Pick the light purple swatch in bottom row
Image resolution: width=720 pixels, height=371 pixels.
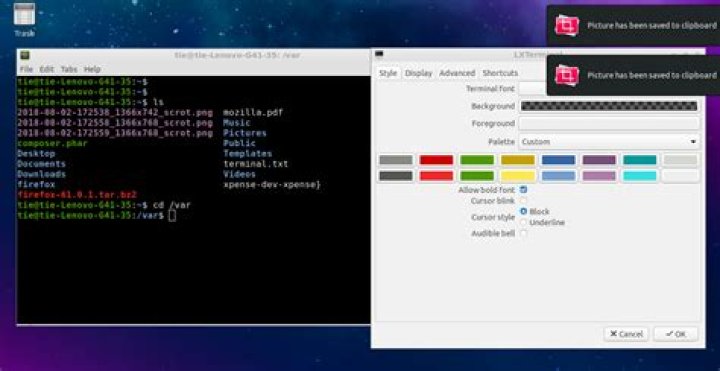[599, 176]
